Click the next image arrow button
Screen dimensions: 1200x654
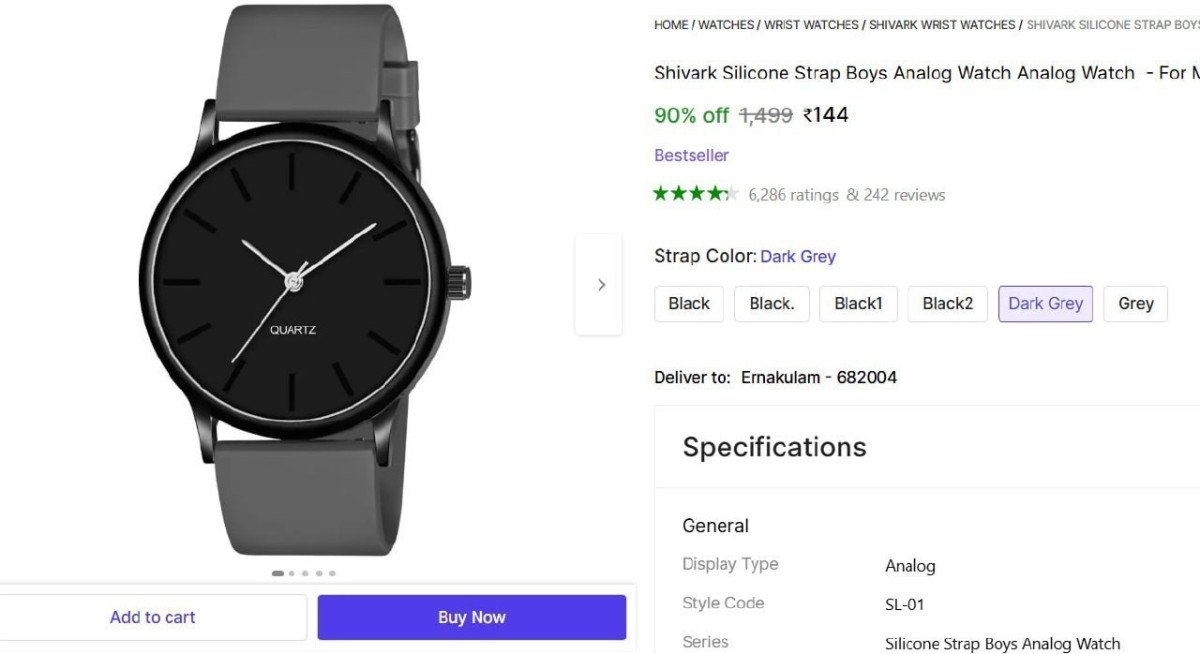coord(600,285)
